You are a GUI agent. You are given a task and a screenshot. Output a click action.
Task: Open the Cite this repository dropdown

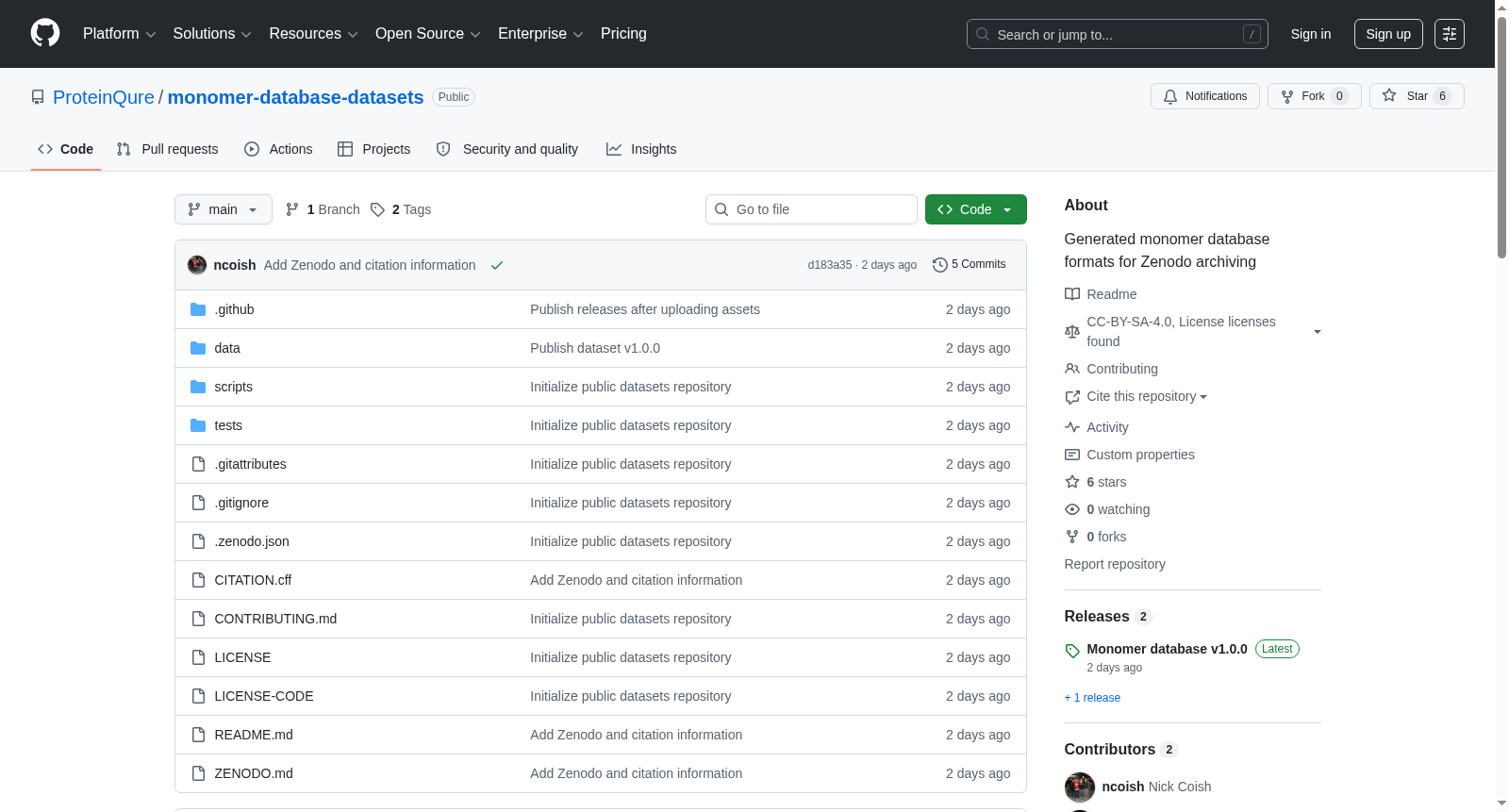point(1147,396)
